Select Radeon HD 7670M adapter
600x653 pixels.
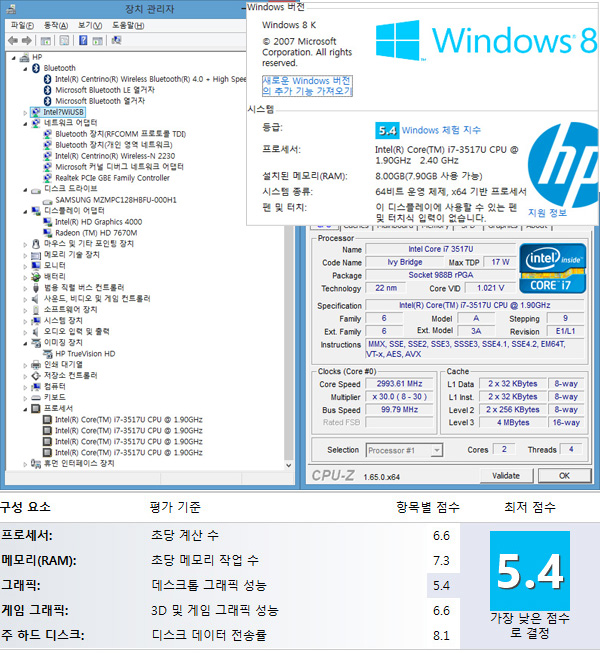click(x=96, y=233)
